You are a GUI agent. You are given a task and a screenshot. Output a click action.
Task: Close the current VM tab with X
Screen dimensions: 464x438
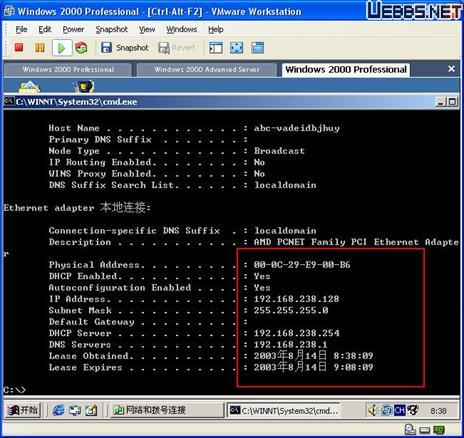click(451, 69)
